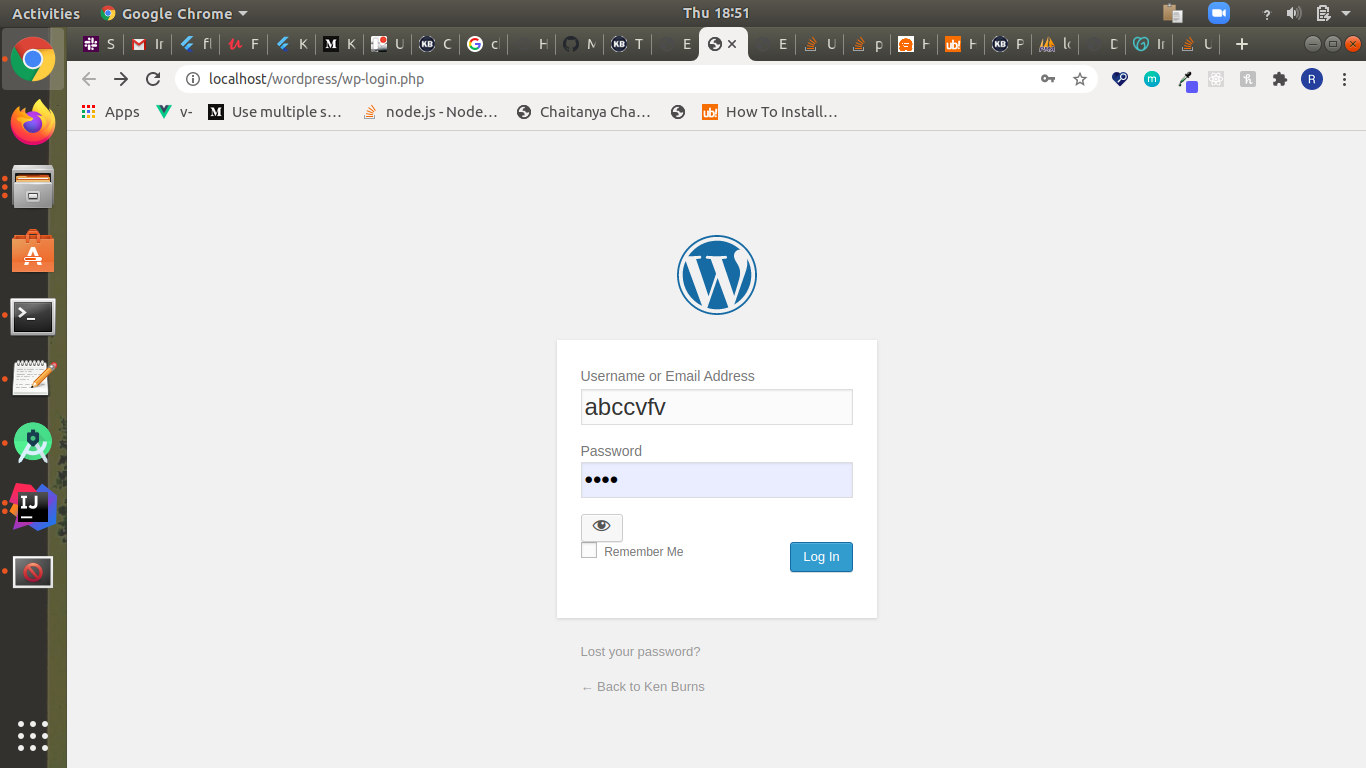Open the Chrome three-dot menu
This screenshot has width=1366, height=768.
(1345, 79)
